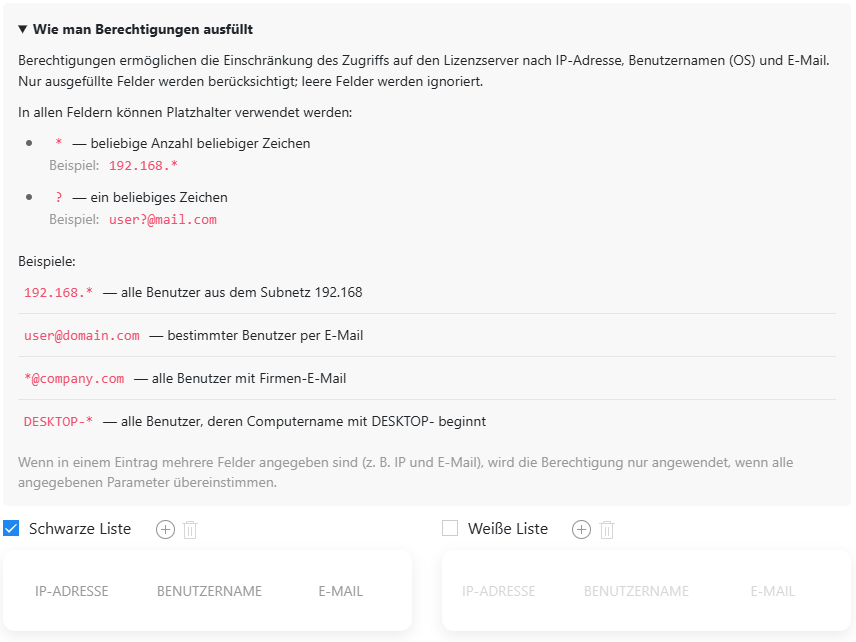Click the IP-ADRESSE column header in Schwarze Liste

[x=72, y=591]
